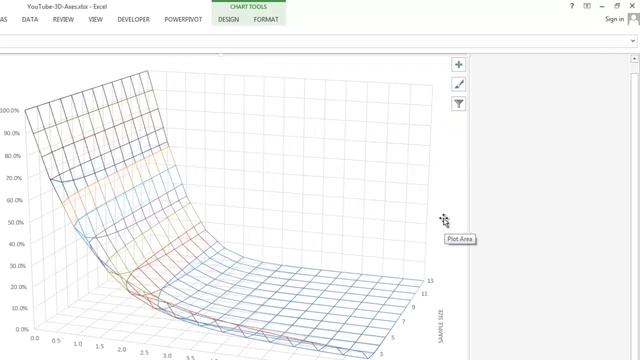Click the user account avatar icon
The height and width of the screenshot is (360, 640).
tap(634, 19)
